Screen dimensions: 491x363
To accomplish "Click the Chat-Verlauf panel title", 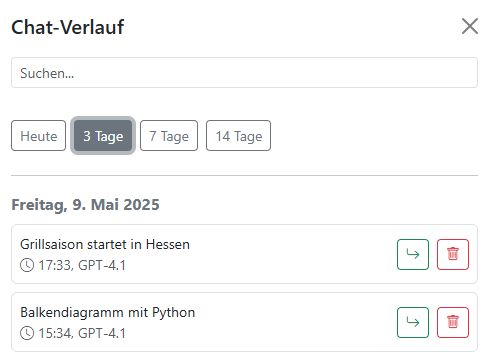I will pyautogui.click(x=68, y=27).
